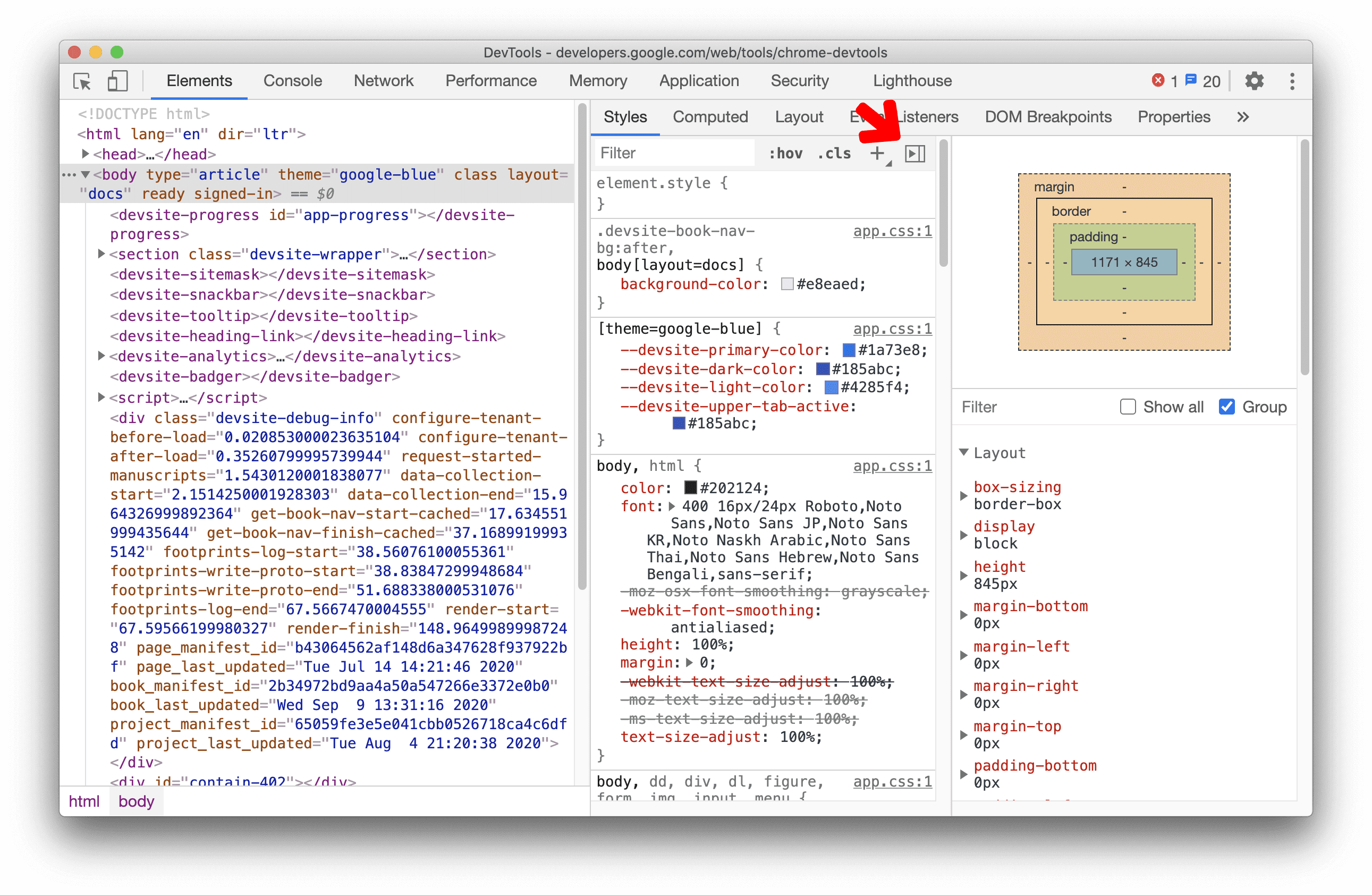Click the inspect element cursor icon
The image size is (1372, 895).
pos(84,81)
